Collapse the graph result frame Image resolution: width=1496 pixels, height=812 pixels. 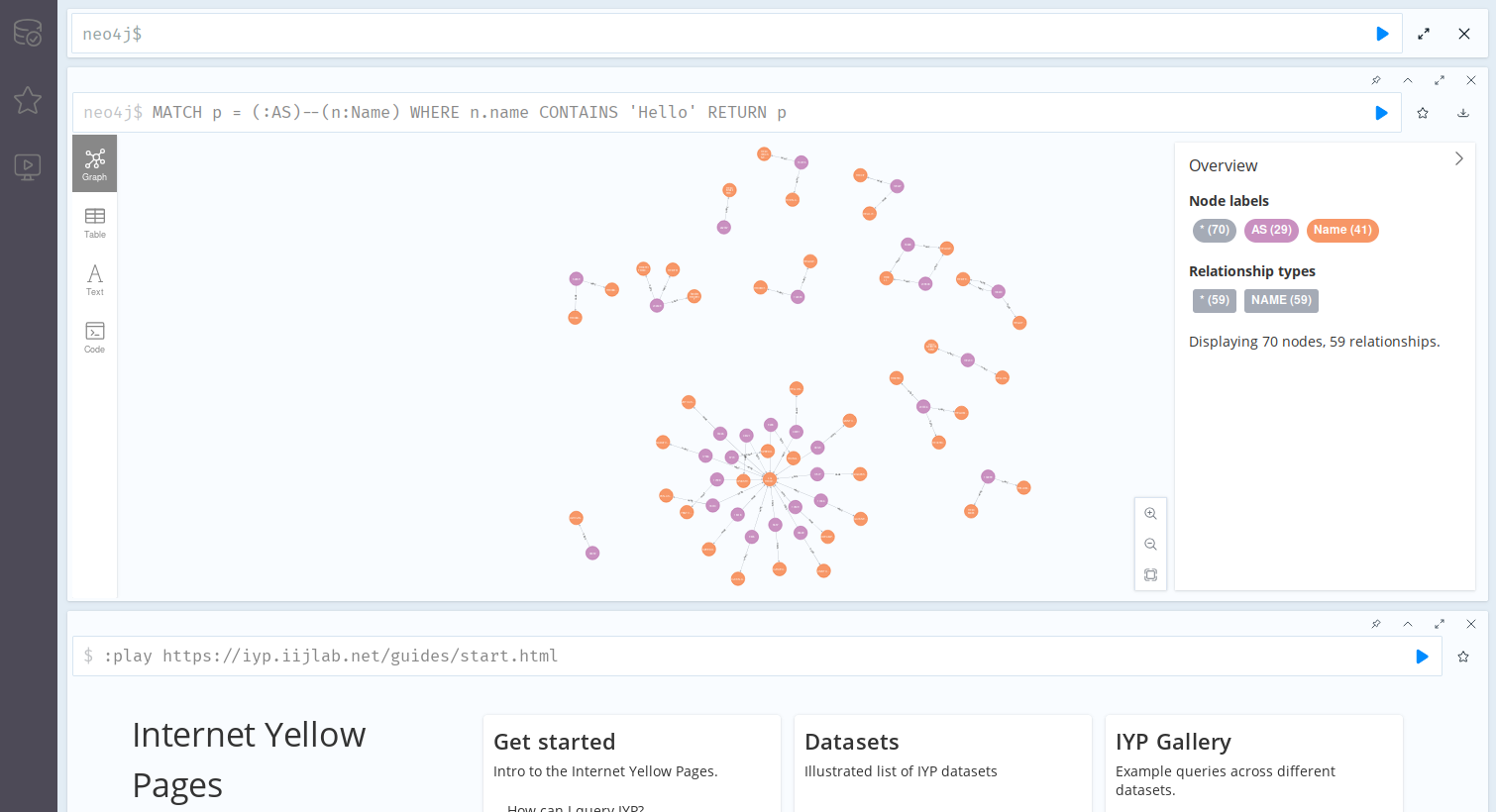coord(1408,80)
